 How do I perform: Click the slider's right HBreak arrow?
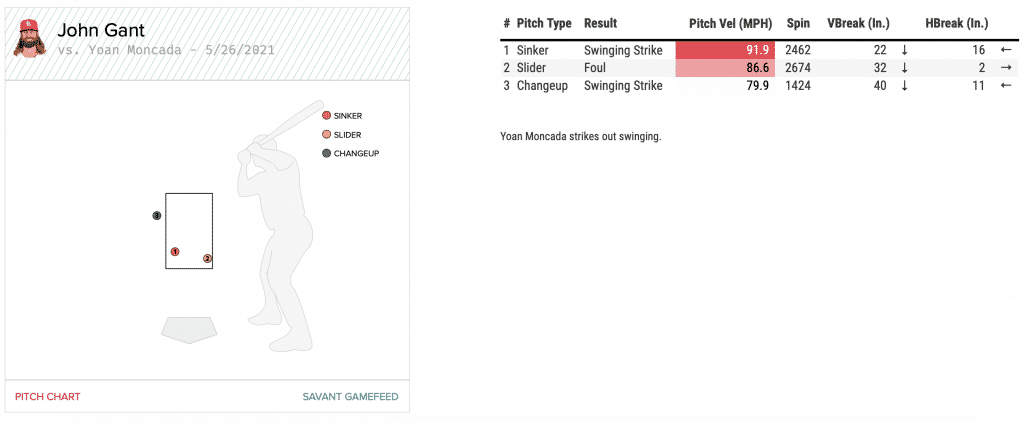click(1006, 68)
